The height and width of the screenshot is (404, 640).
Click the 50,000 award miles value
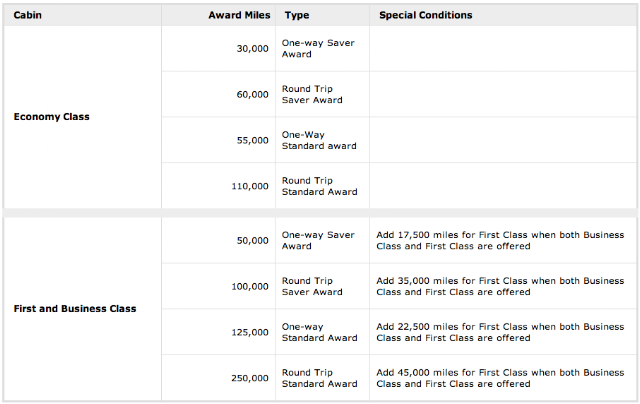click(251, 241)
